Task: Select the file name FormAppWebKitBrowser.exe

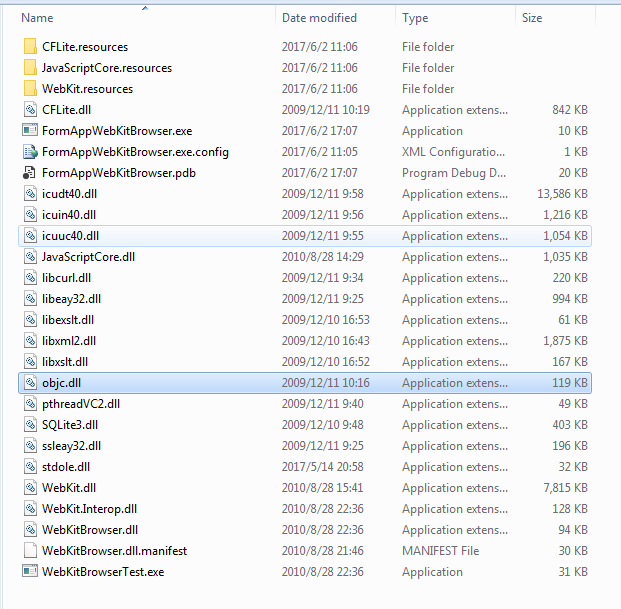Action: click(117, 131)
